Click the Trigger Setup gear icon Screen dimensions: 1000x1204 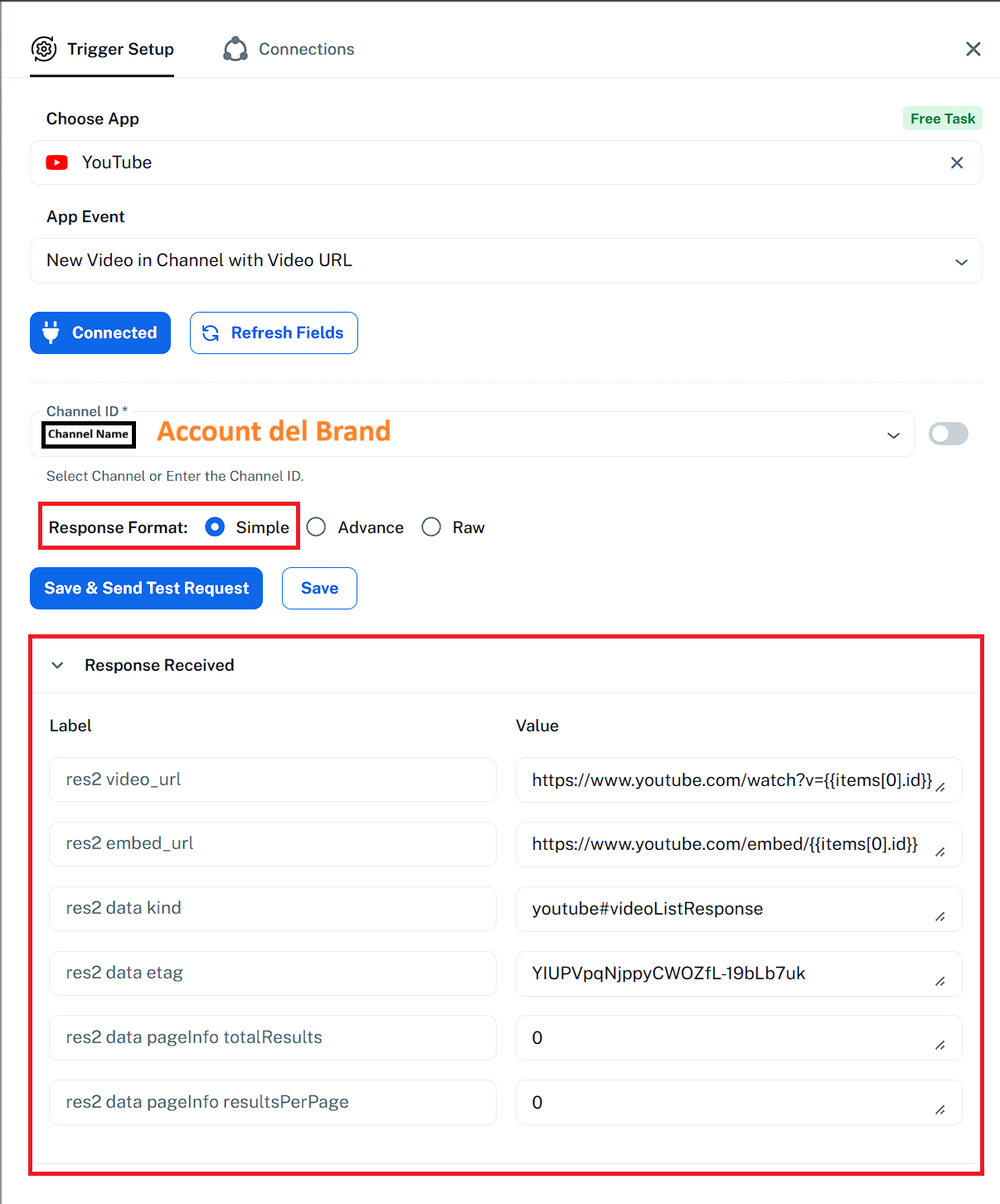click(x=44, y=49)
